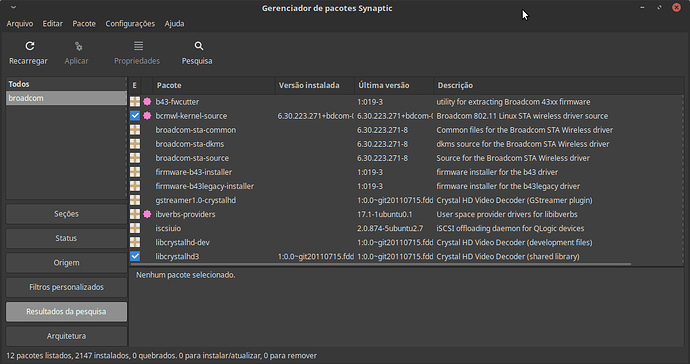Open the Ajuda menu

tap(174, 24)
